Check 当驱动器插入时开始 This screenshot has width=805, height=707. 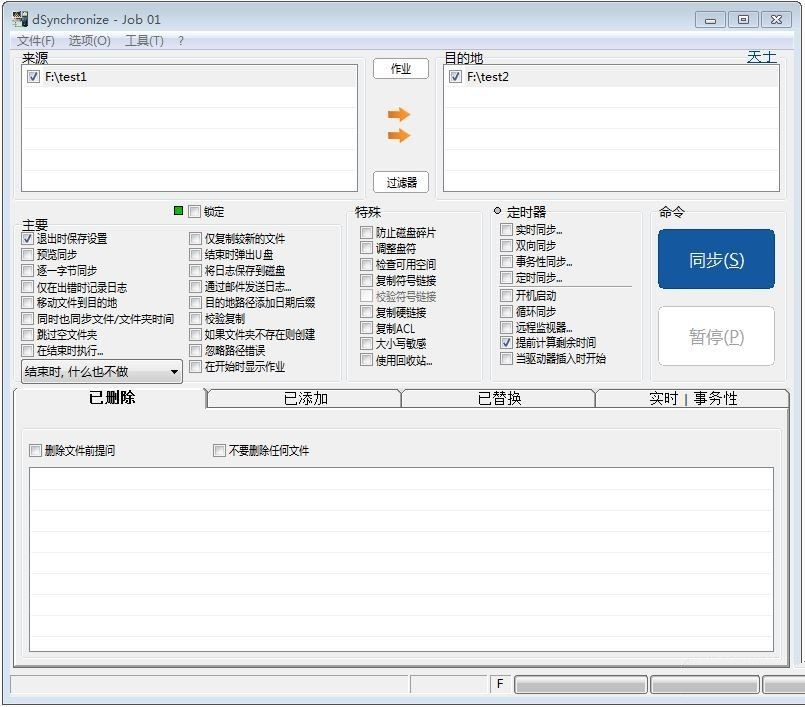point(506,358)
